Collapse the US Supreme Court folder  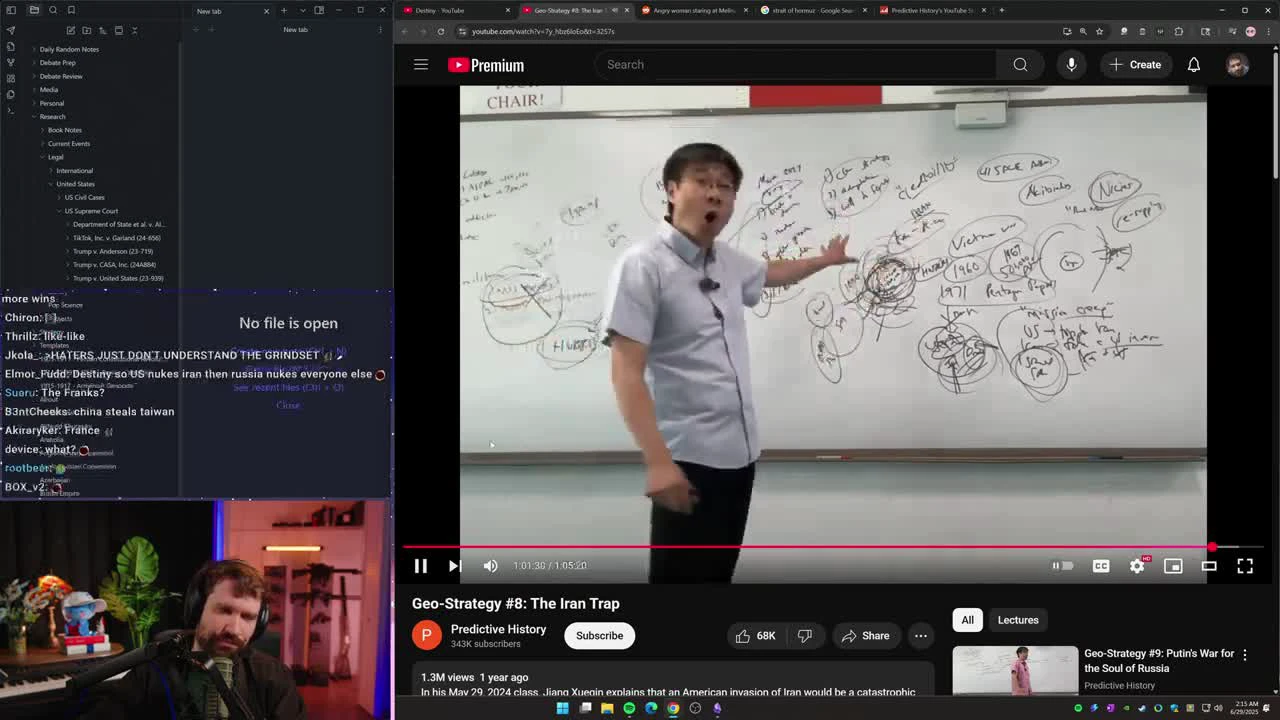coord(91,211)
